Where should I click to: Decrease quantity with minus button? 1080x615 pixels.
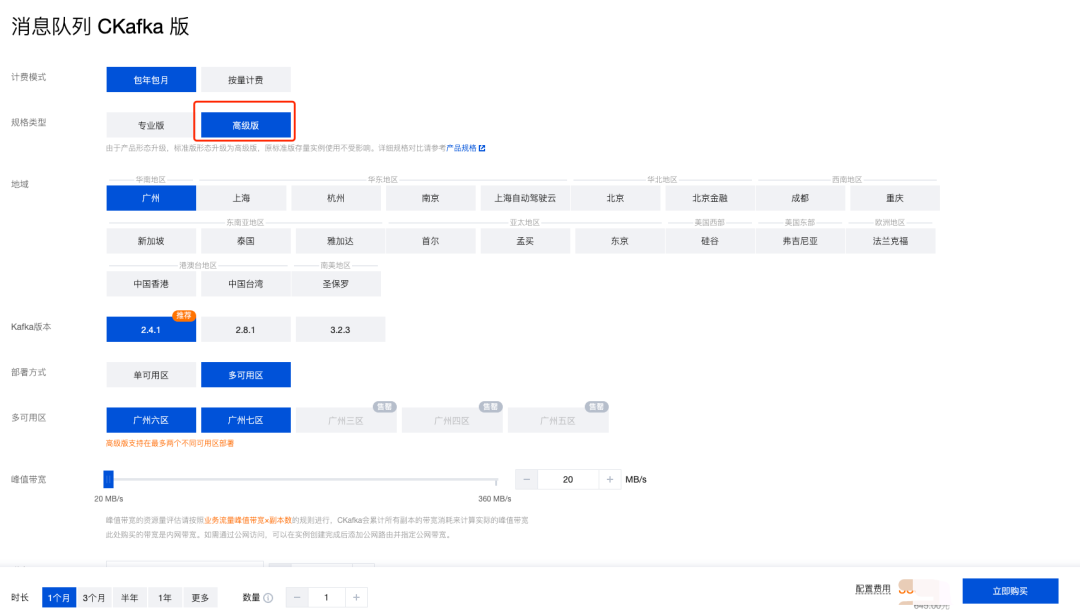297,598
